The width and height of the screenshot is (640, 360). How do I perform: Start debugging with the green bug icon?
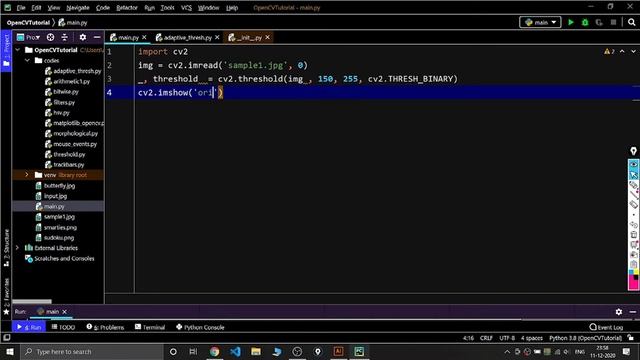pyautogui.click(x=585, y=22)
